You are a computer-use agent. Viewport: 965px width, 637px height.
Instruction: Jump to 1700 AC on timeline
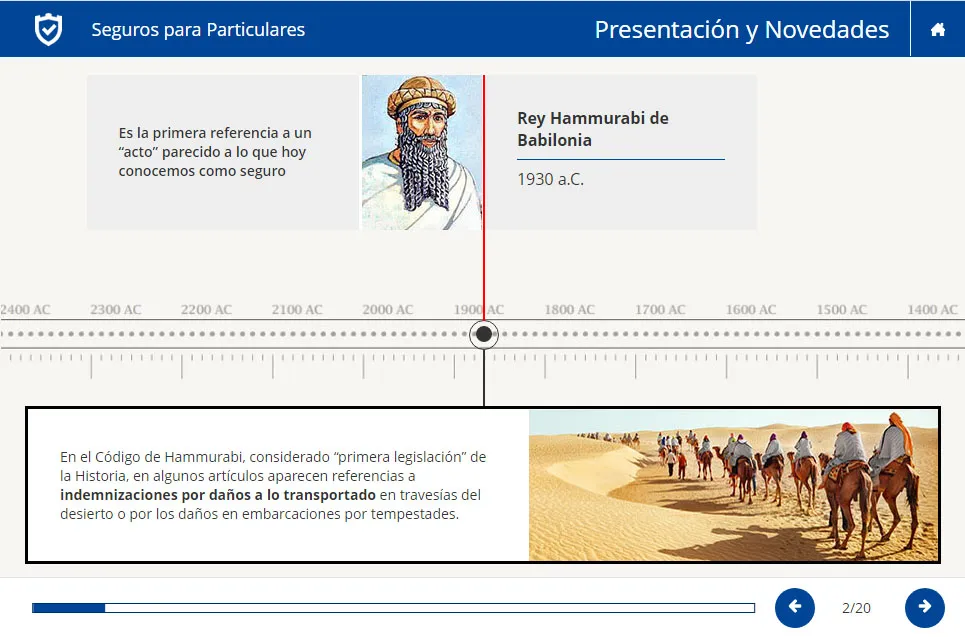click(x=660, y=310)
